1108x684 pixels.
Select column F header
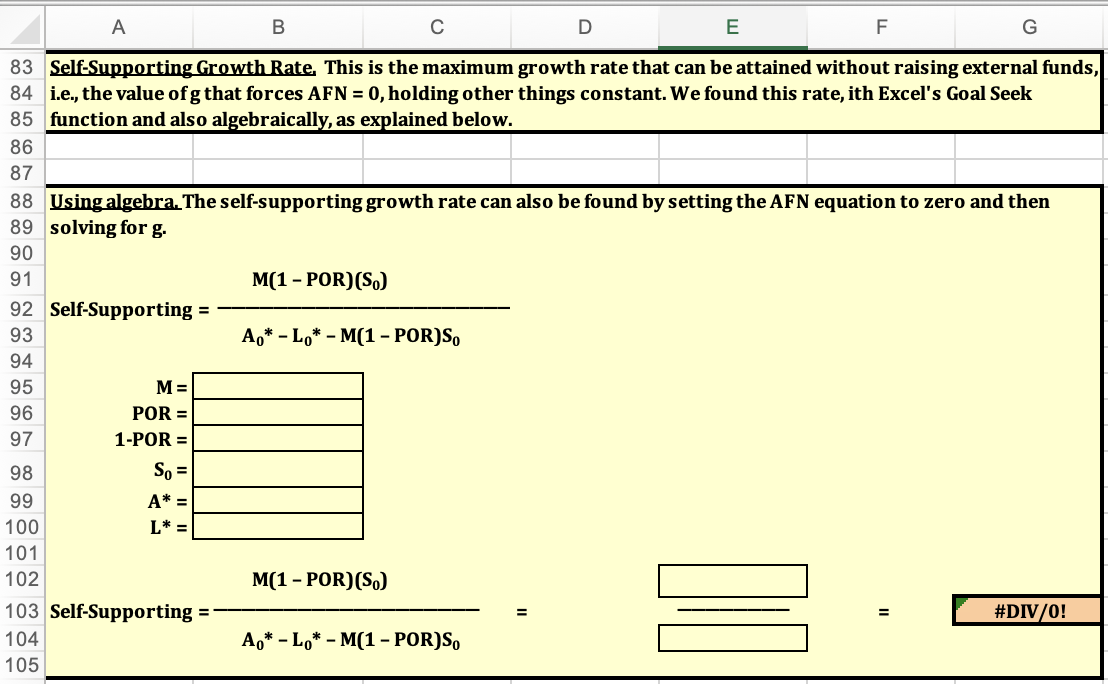point(880,28)
